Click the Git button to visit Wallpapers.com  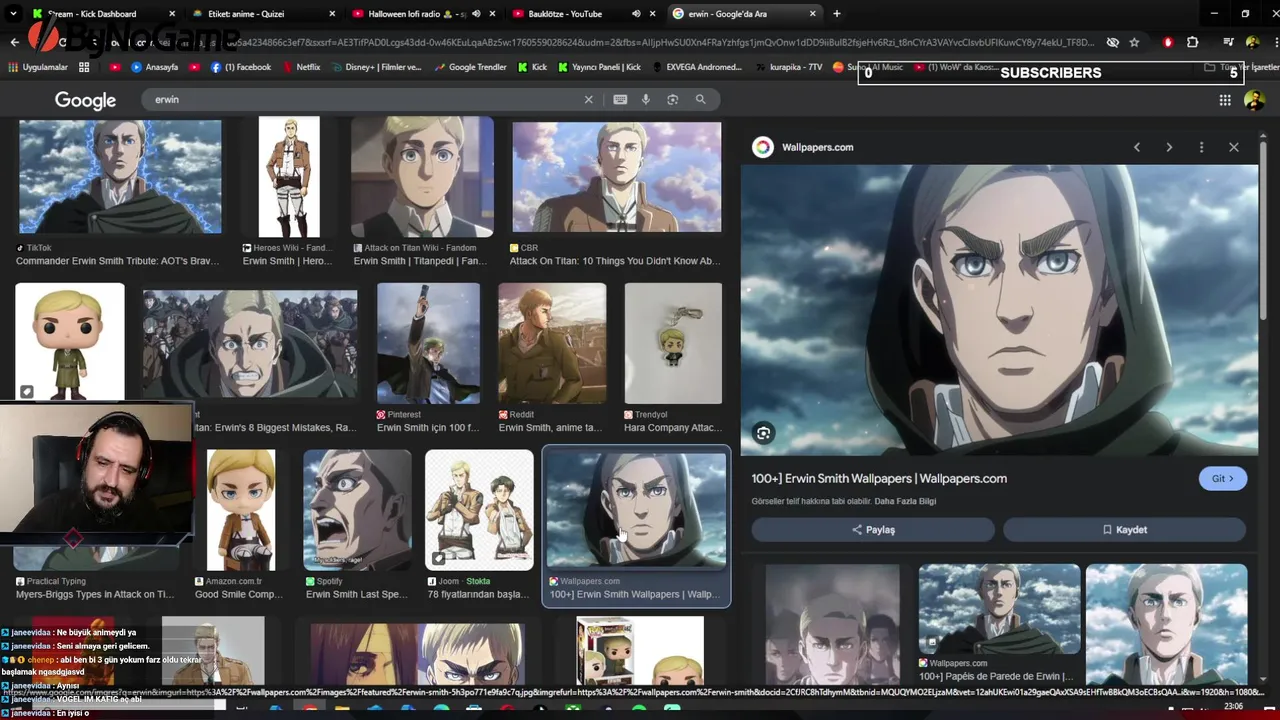1223,478
